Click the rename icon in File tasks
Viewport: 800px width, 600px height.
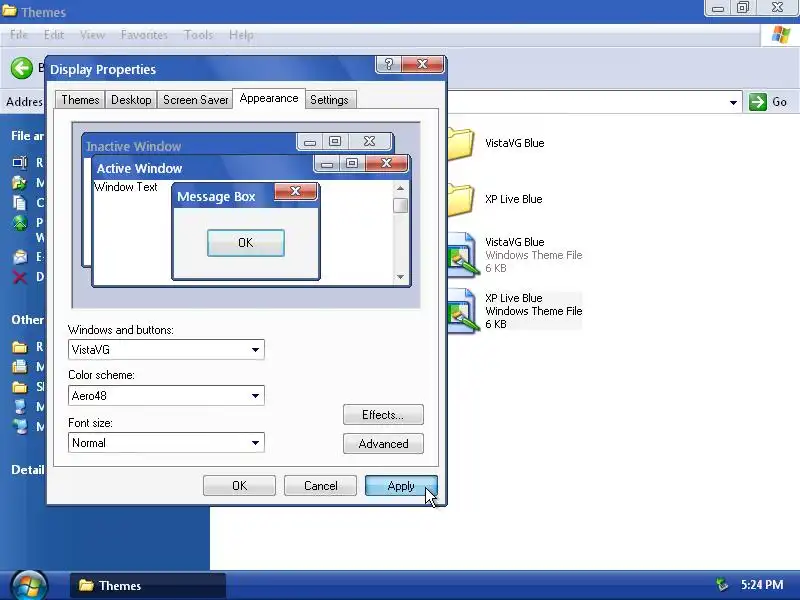(x=20, y=163)
